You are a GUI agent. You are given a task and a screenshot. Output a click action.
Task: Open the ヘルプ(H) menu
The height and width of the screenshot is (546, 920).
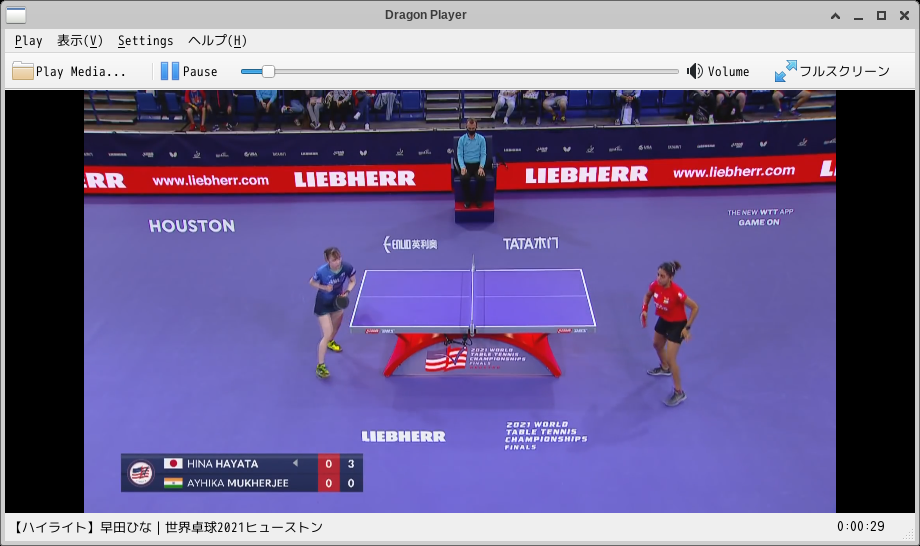(x=217, y=40)
